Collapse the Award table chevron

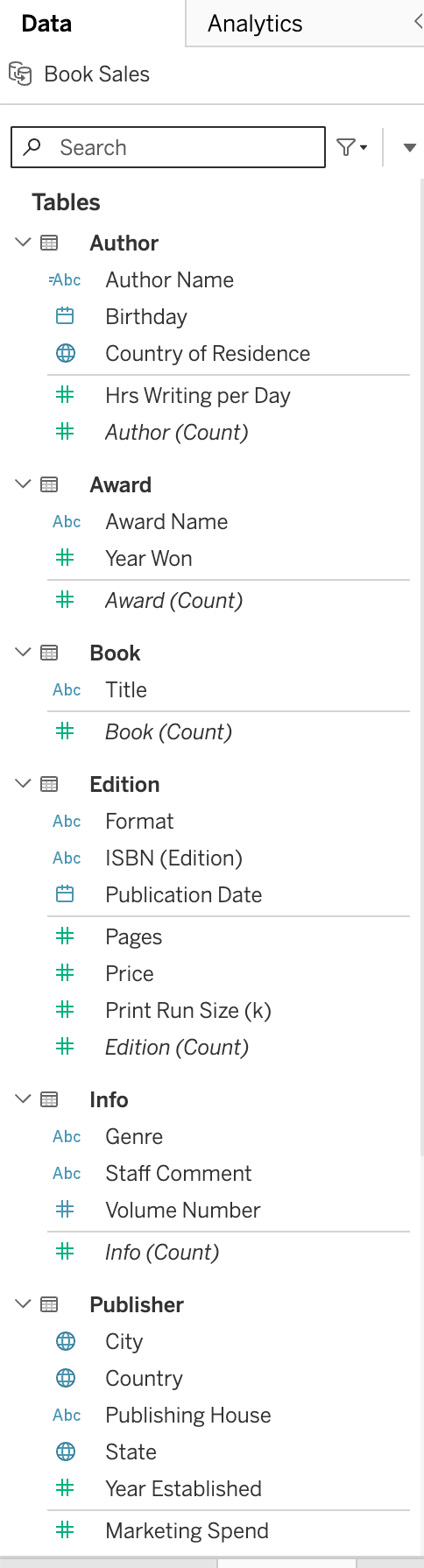pos(24,484)
